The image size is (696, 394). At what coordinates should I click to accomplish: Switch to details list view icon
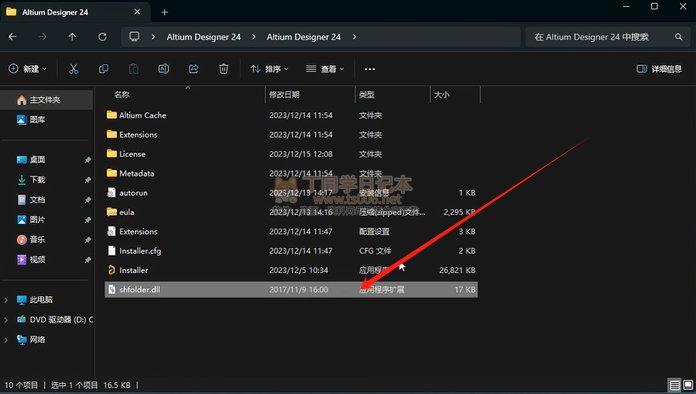pos(675,385)
